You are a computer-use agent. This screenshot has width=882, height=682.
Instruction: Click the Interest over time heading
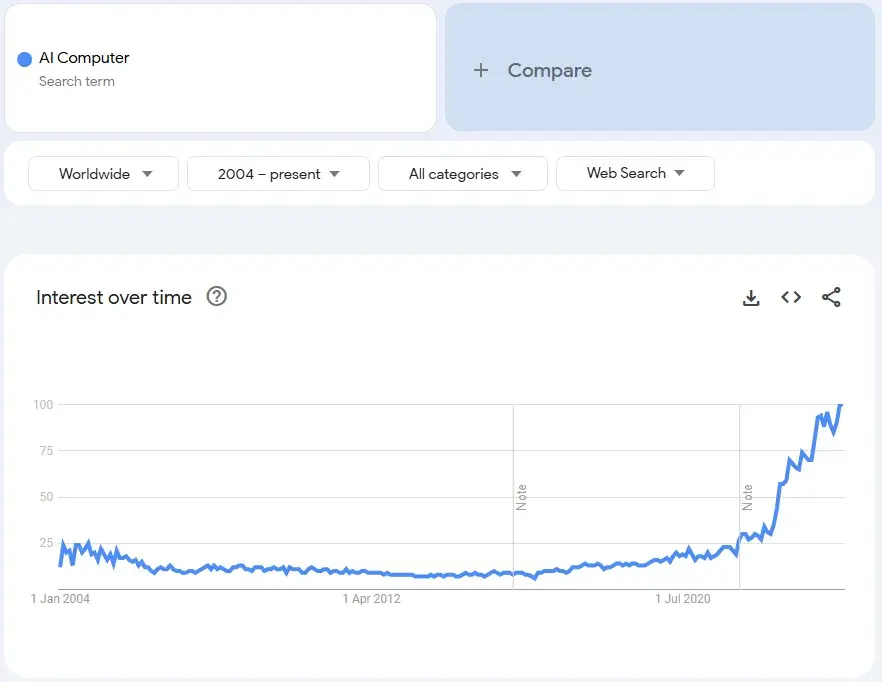pyautogui.click(x=114, y=297)
